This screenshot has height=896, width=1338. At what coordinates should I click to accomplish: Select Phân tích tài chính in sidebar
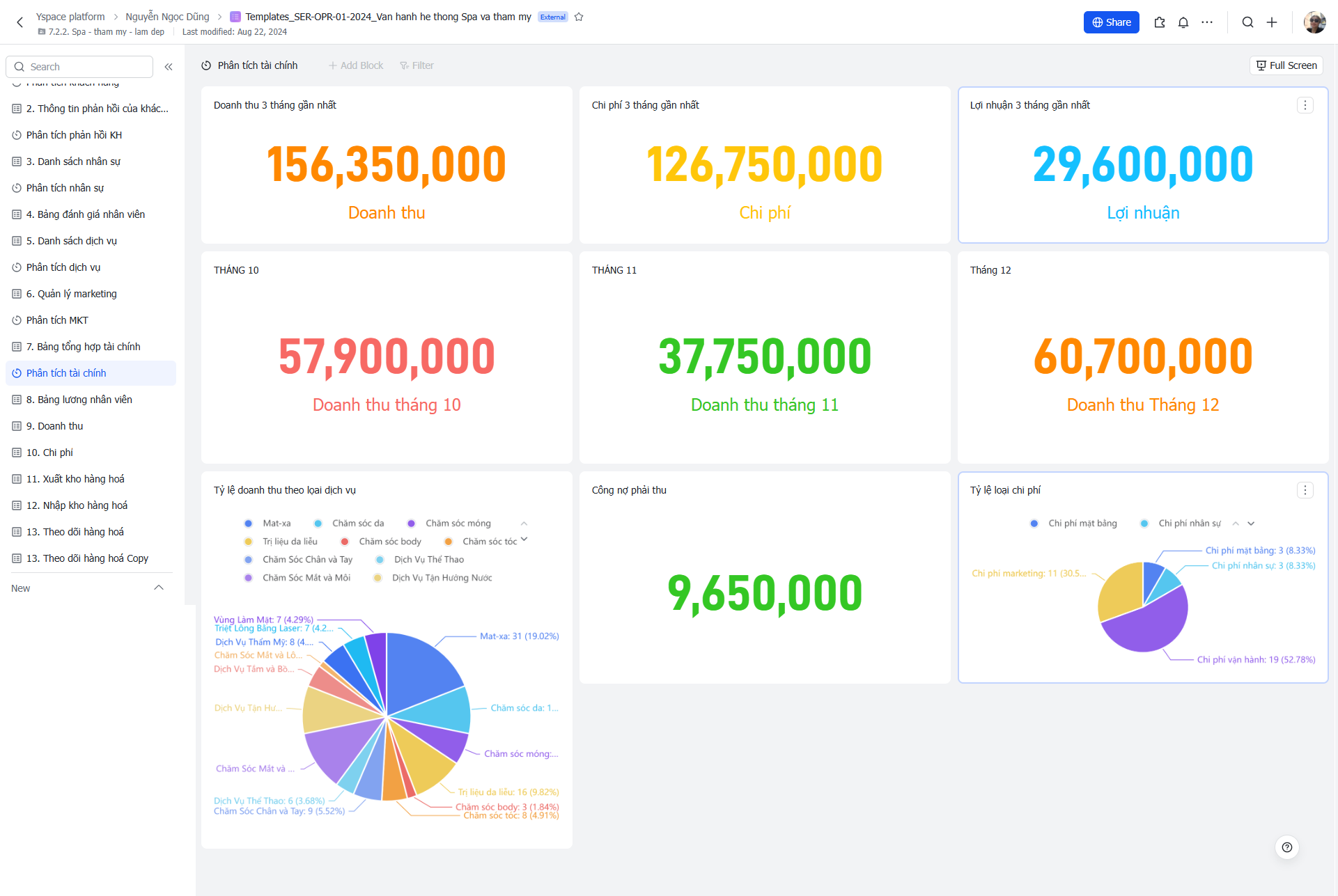click(91, 373)
